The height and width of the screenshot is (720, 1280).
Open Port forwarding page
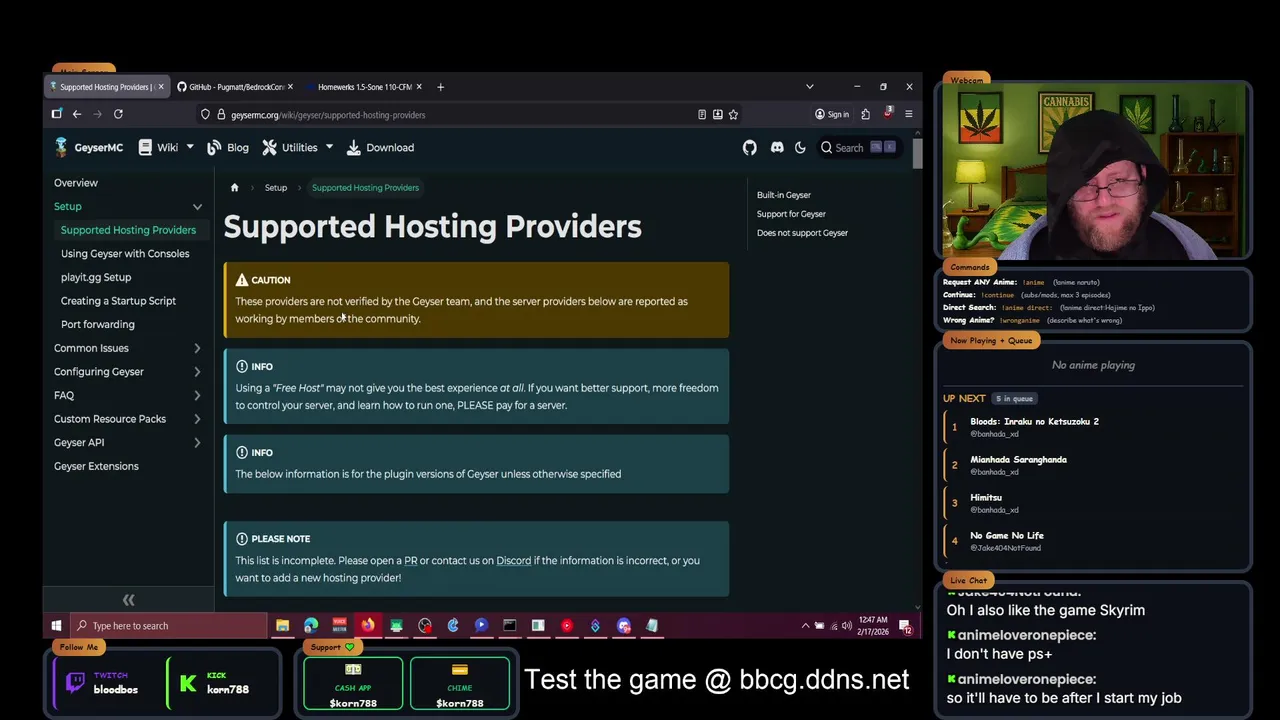(x=97, y=324)
